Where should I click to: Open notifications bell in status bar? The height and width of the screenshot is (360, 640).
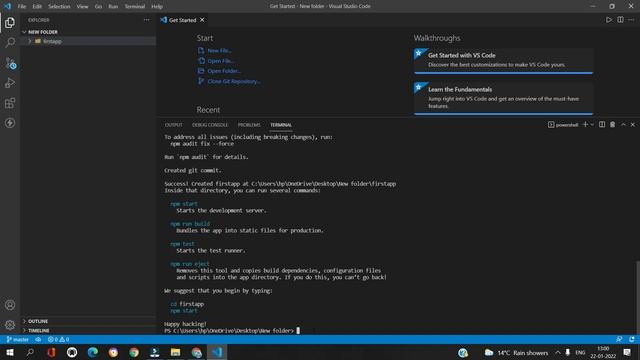point(632,340)
